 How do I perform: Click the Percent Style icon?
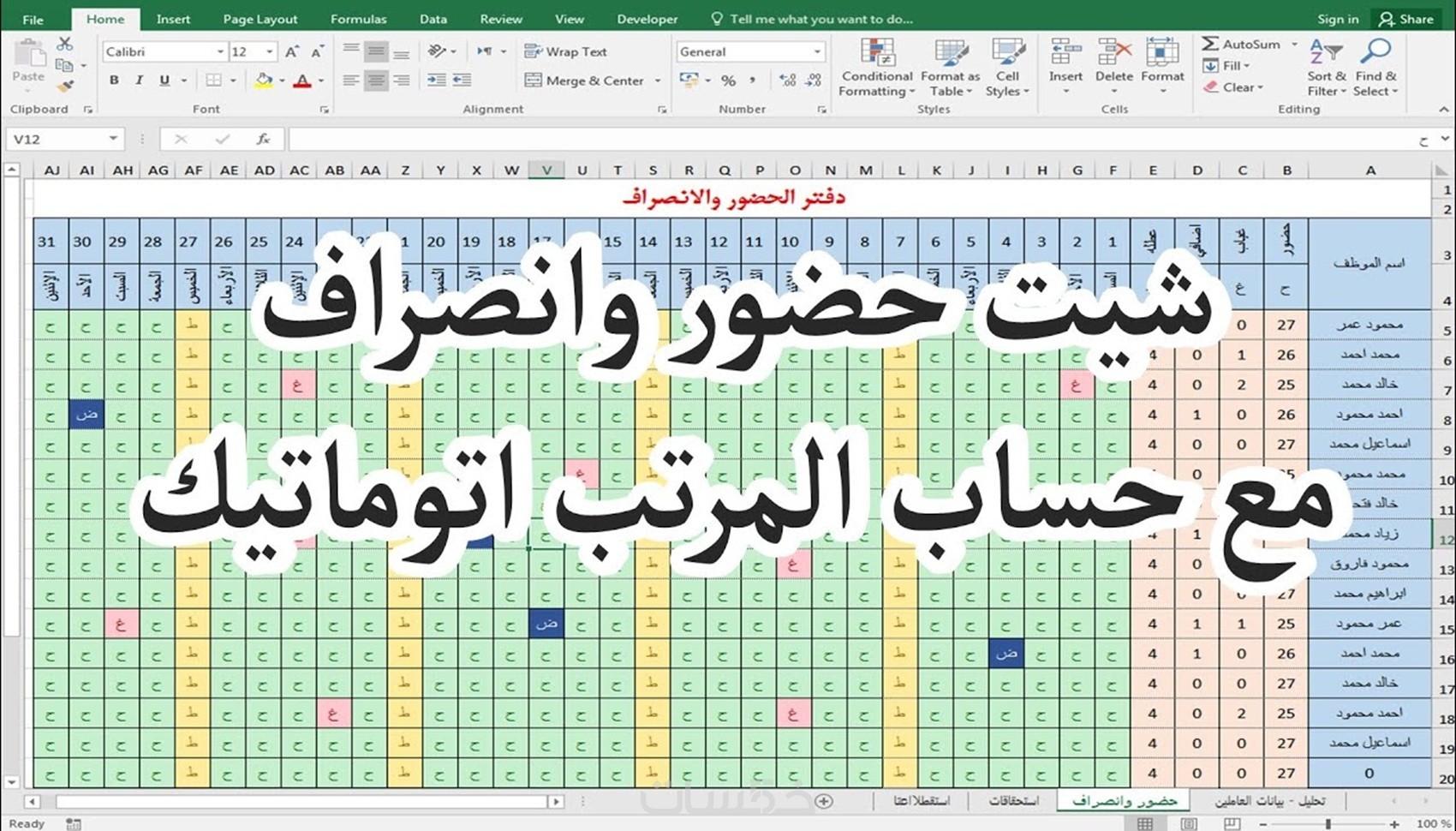728,81
